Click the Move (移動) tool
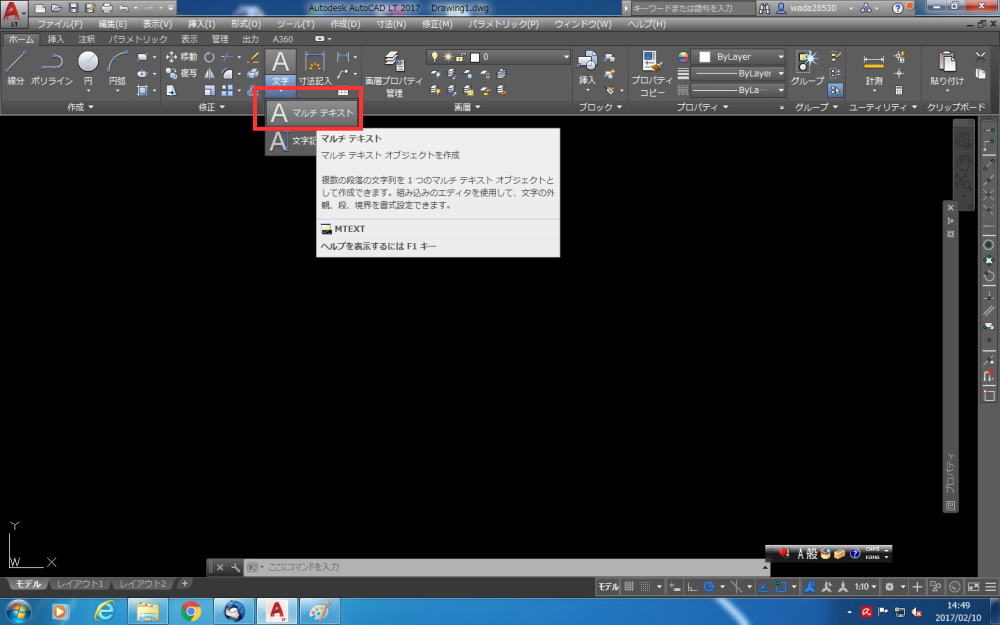Viewport: 1000px width, 625px height. pyautogui.click(x=181, y=57)
